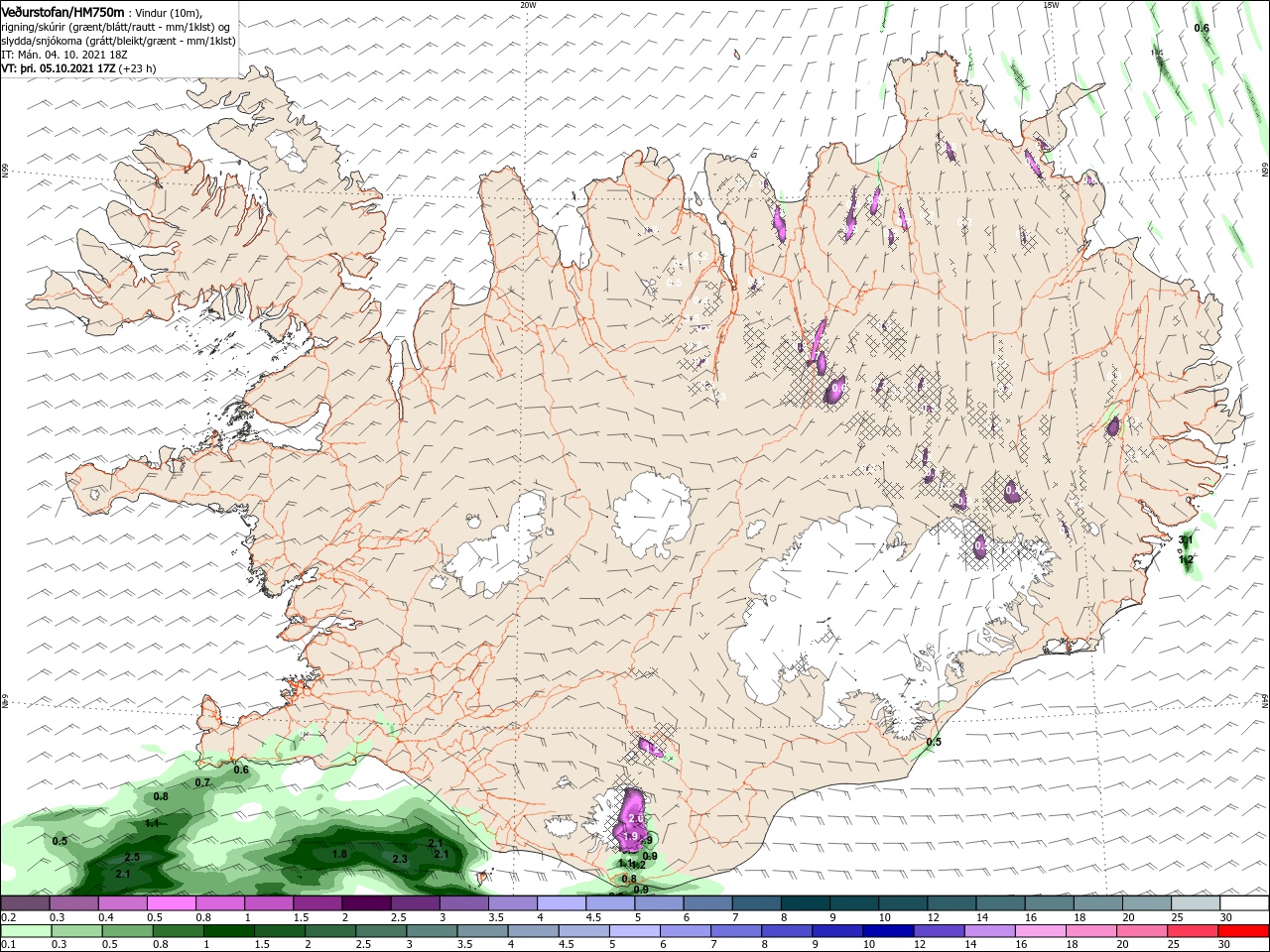Pick the lilac rain swatch labeled 14
The height and width of the screenshot is (952, 1270).
989,931
